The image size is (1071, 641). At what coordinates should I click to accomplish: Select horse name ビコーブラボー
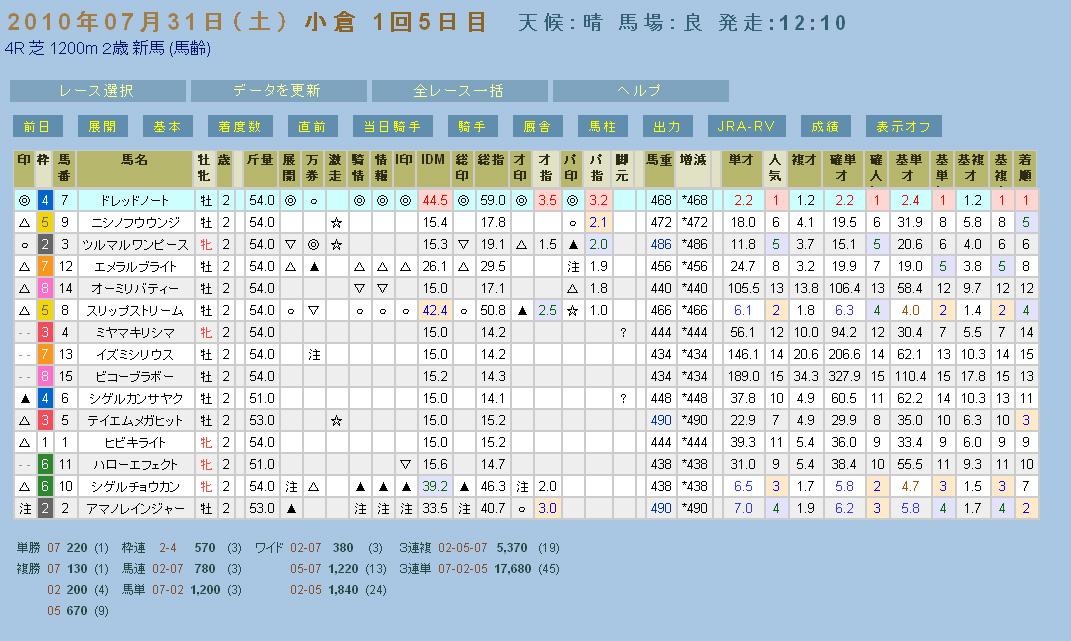135,376
